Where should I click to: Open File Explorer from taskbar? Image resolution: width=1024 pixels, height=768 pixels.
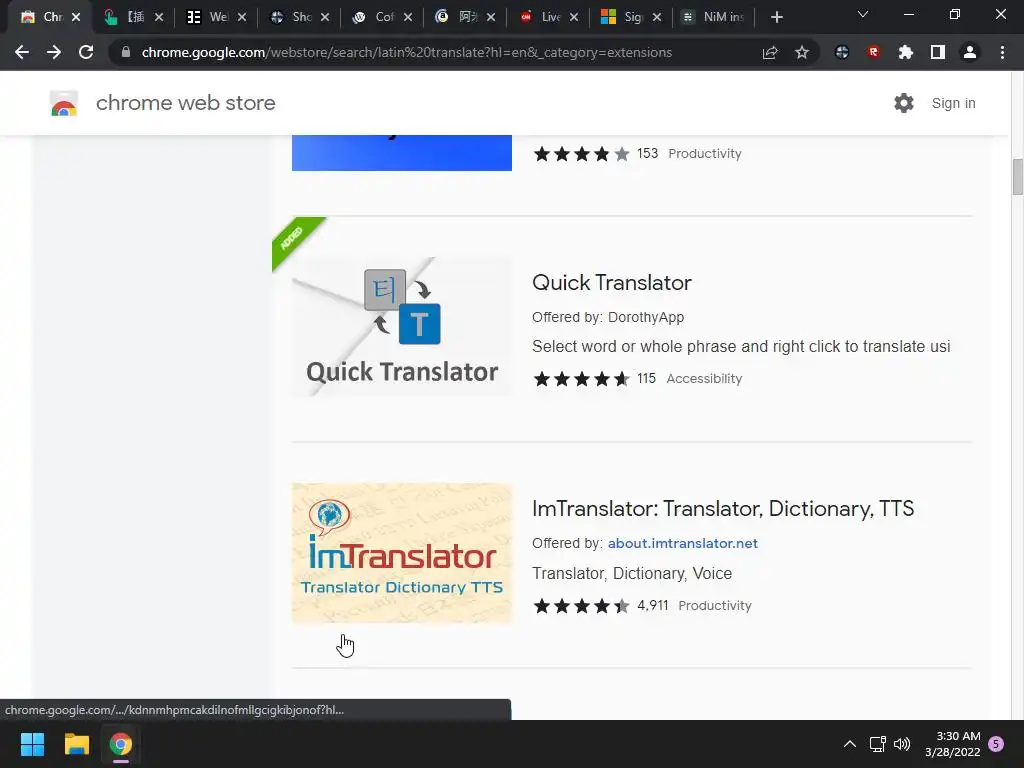pyautogui.click(x=76, y=744)
